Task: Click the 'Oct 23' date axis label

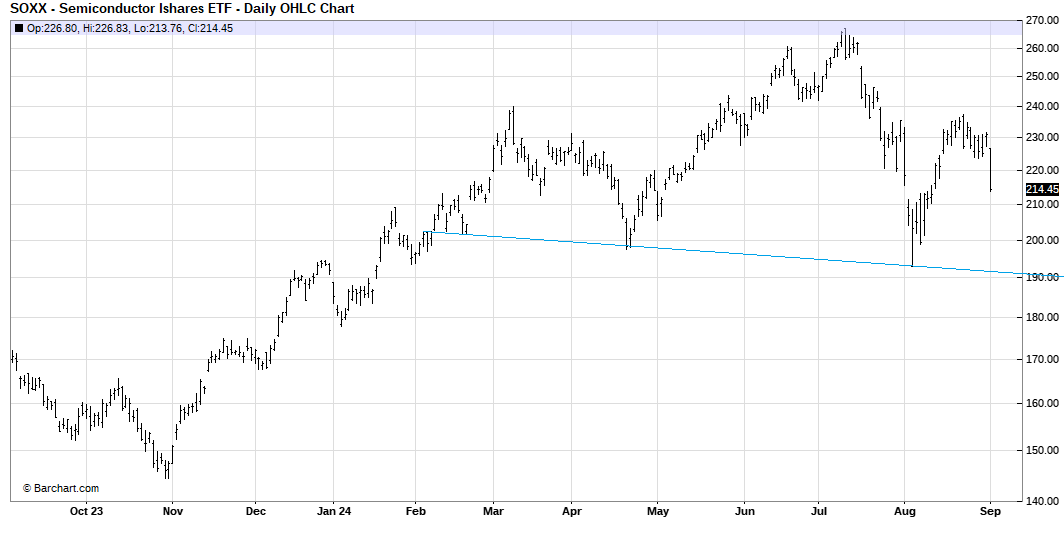Action: 87,511
